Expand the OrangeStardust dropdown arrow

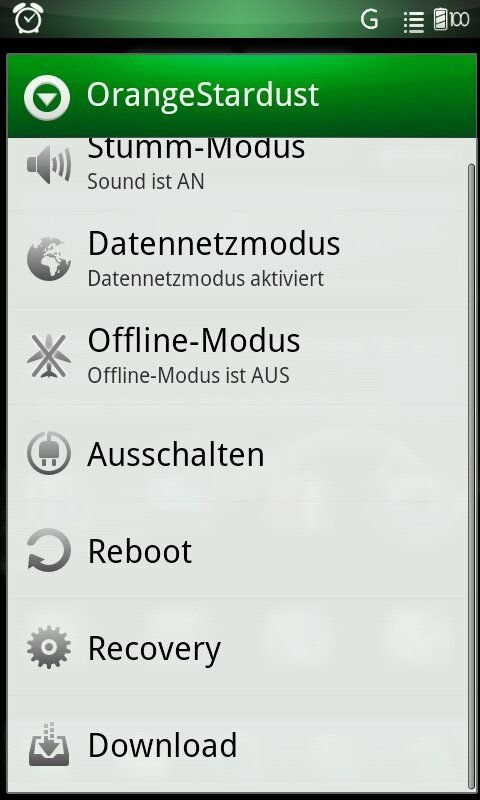pos(47,97)
